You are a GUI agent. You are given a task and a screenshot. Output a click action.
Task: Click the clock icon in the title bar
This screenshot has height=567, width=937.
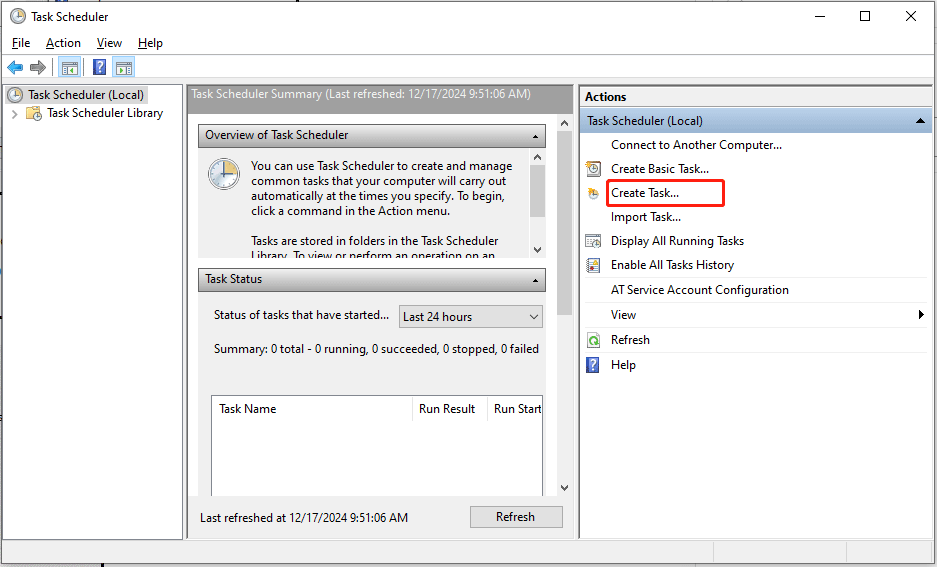point(18,17)
